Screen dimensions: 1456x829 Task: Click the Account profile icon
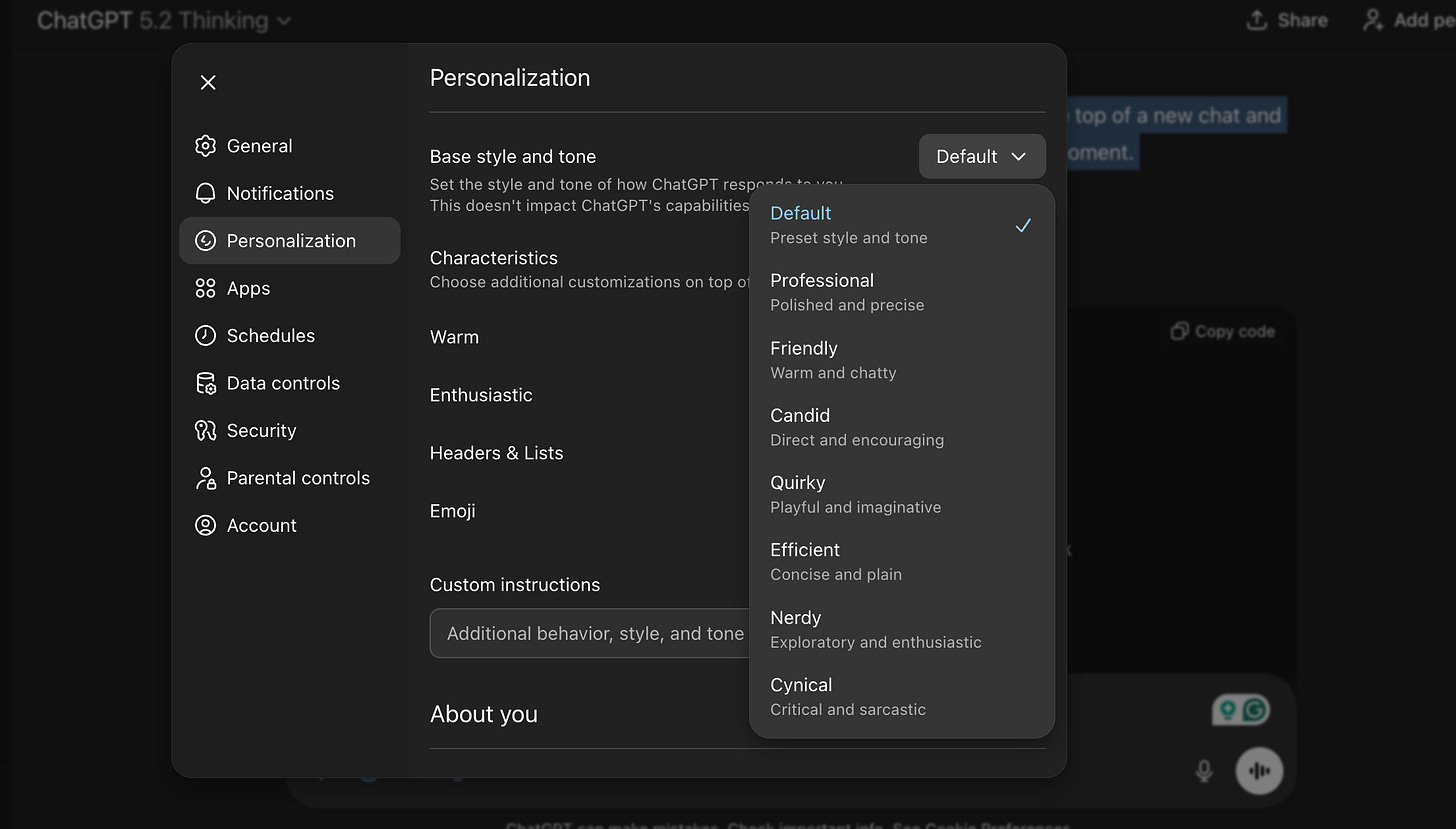click(205, 525)
